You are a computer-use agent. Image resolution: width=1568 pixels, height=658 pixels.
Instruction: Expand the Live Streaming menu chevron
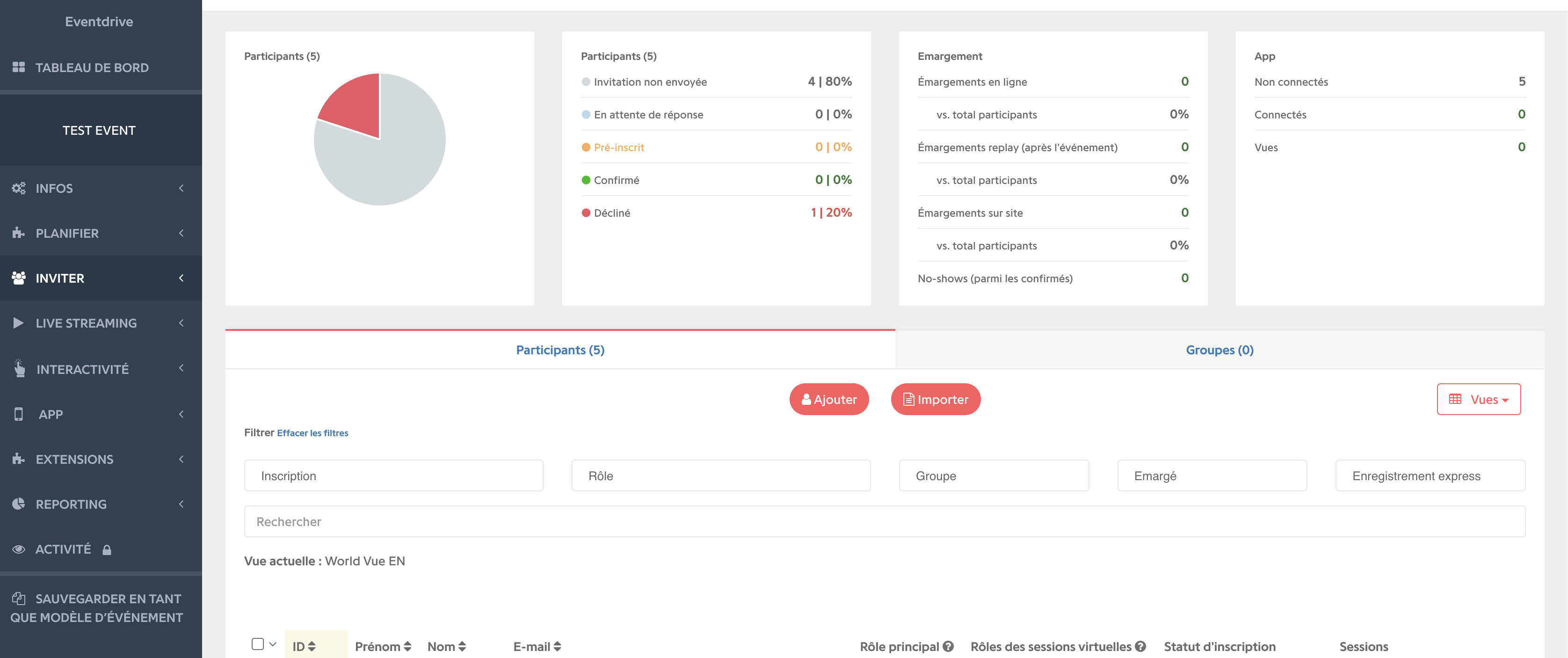(x=181, y=323)
